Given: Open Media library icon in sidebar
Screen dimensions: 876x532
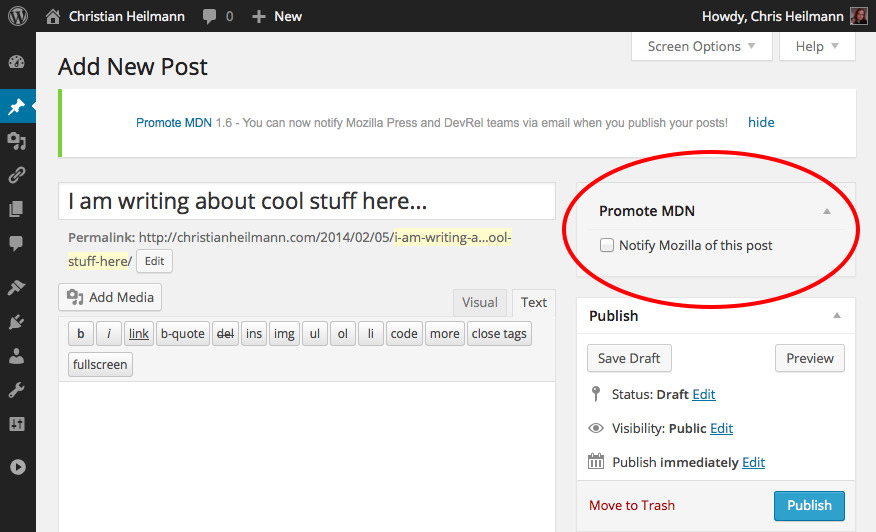Looking at the screenshot, I should click(17, 141).
